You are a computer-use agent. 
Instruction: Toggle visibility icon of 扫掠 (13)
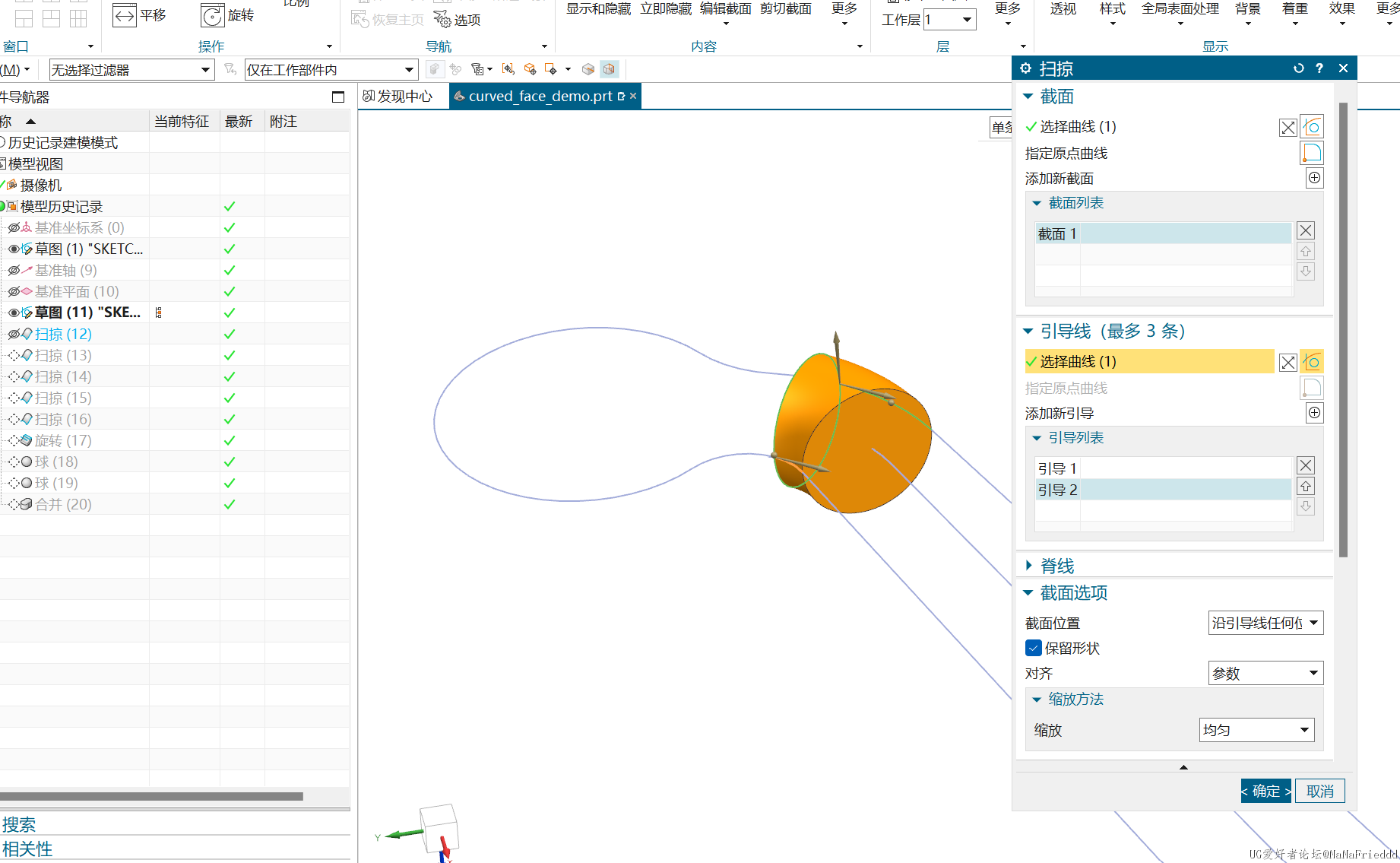click(x=14, y=355)
